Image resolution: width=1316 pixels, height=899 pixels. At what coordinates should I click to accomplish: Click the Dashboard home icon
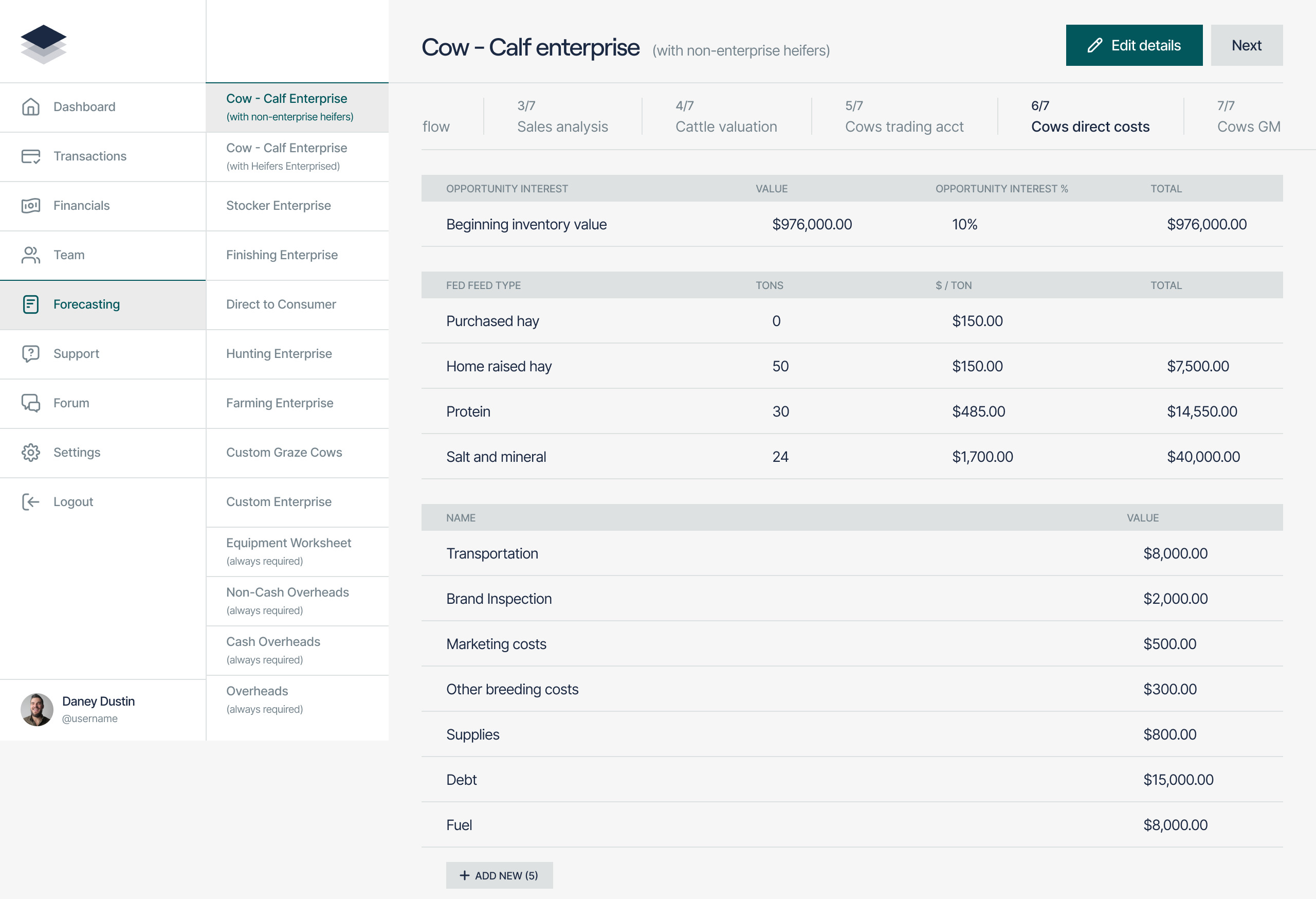coord(30,107)
